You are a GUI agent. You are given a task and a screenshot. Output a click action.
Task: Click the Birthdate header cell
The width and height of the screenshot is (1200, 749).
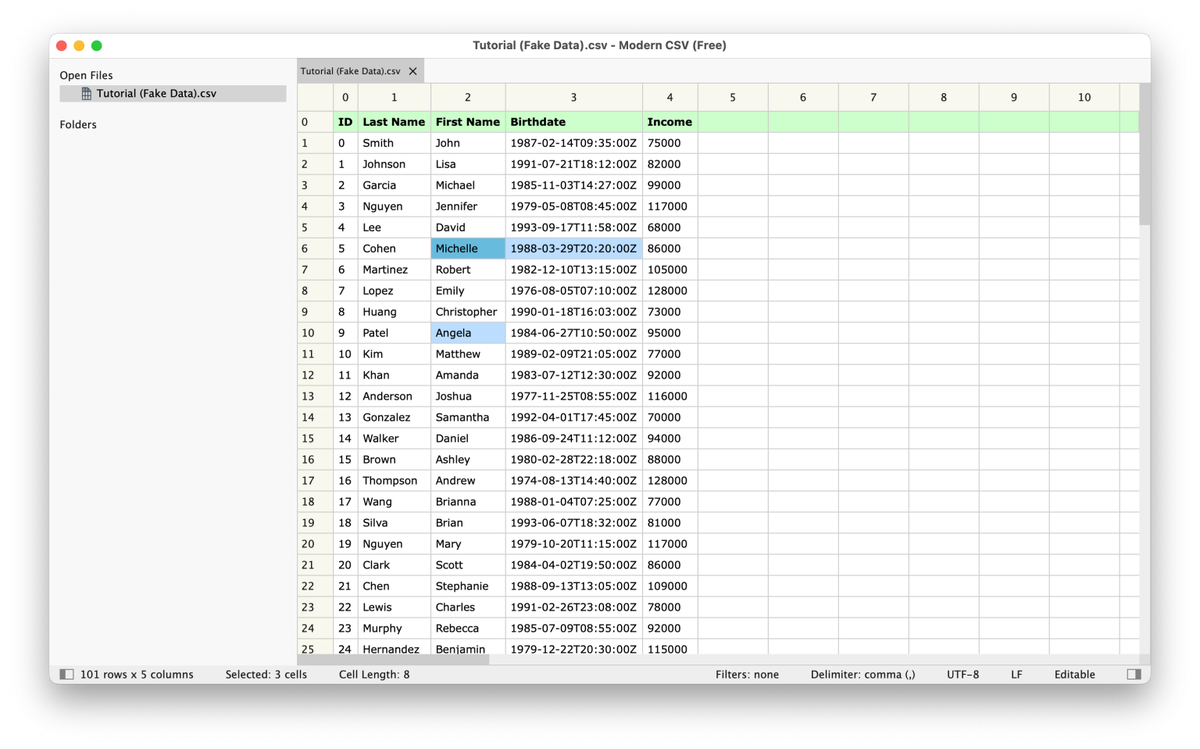coord(574,122)
